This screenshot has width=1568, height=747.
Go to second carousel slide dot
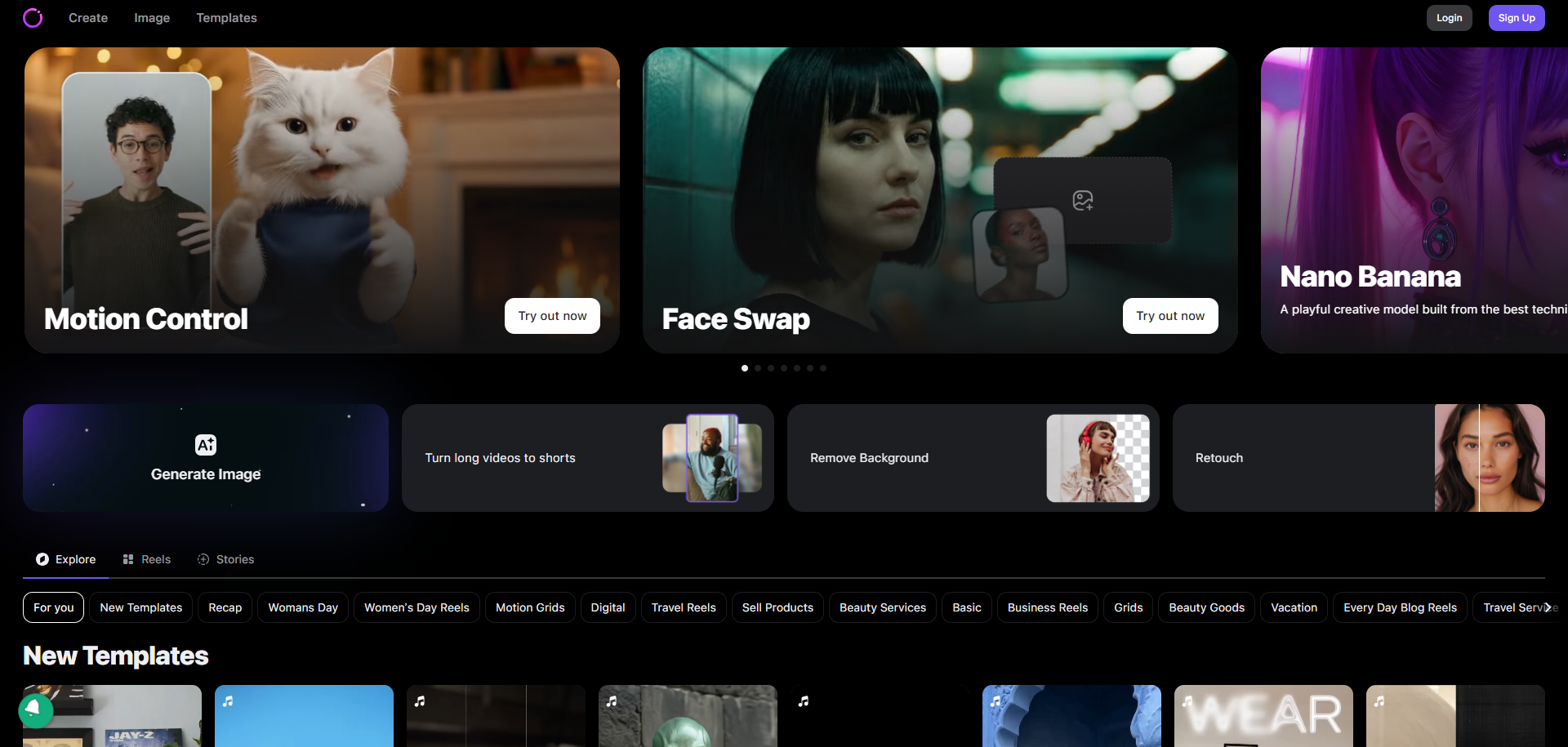[x=758, y=368]
